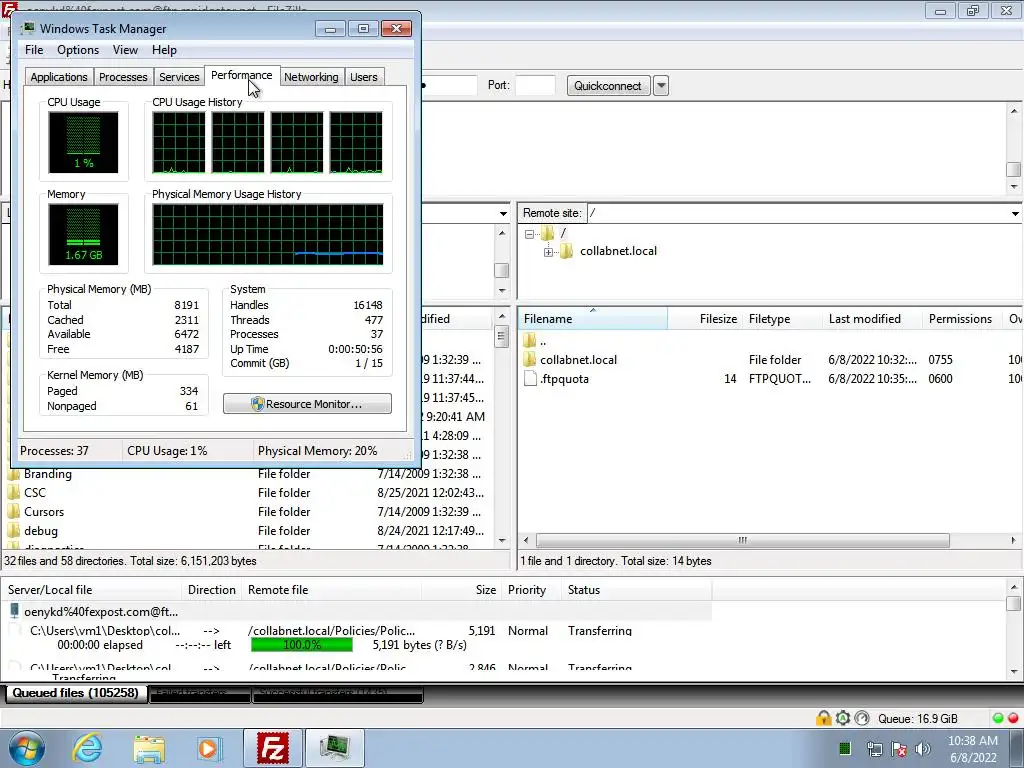Select the Branding folder name in the local list
Screen dimensions: 1024x768
(48, 473)
